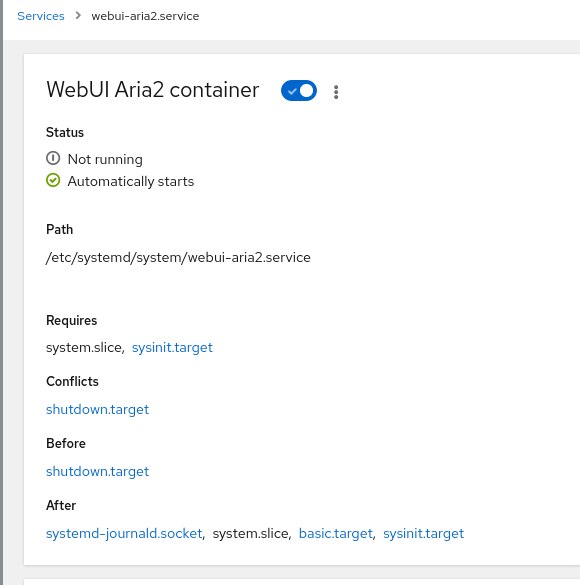580x585 pixels.
Task: Open sysinit.target under Requires
Action: pyautogui.click(x=172, y=348)
